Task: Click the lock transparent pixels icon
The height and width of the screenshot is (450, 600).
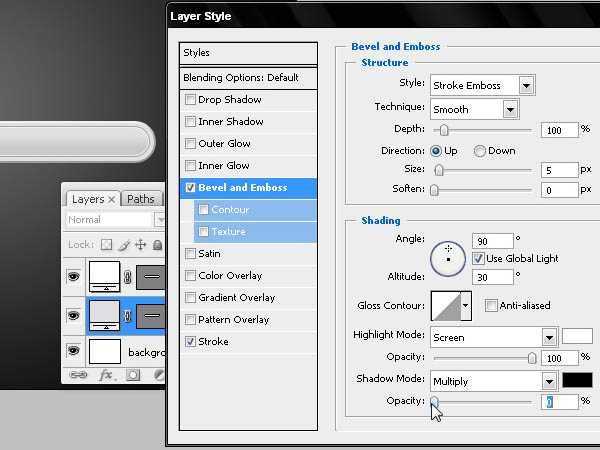Action: pyautogui.click(x=106, y=245)
